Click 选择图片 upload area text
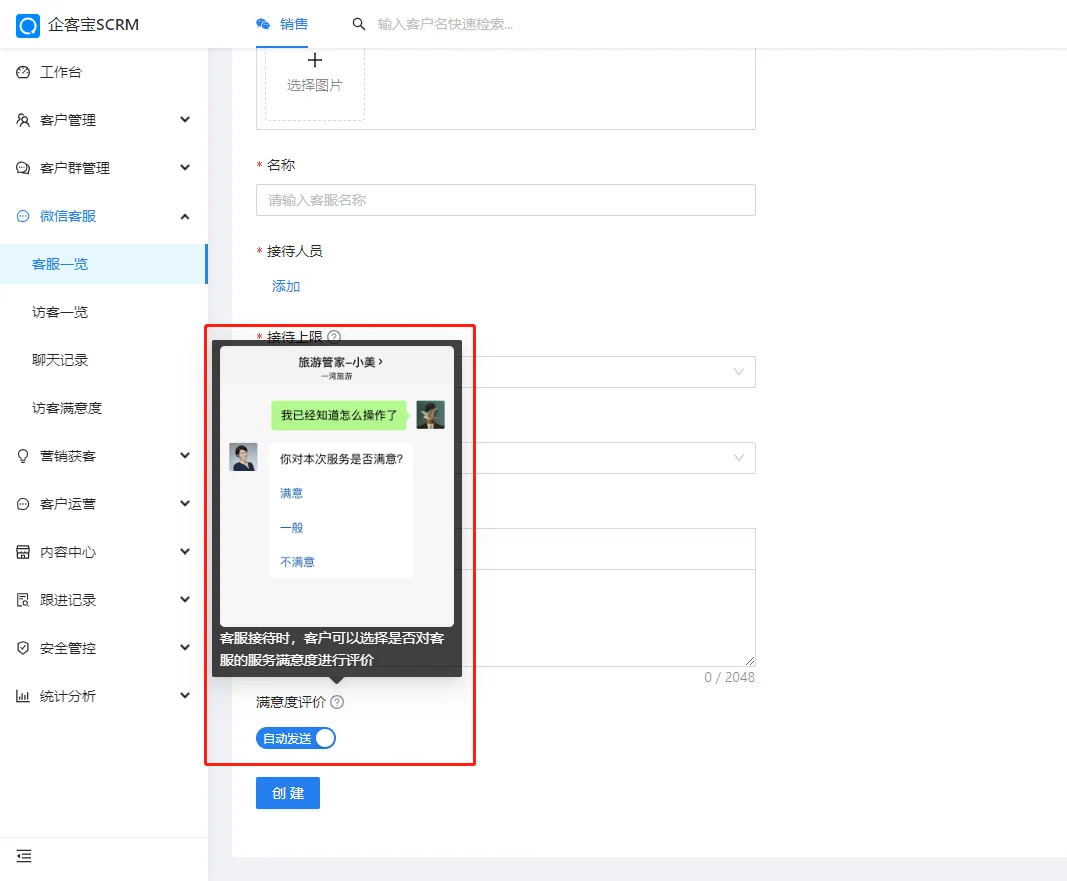This screenshot has height=881, width=1067. pos(314,85)
